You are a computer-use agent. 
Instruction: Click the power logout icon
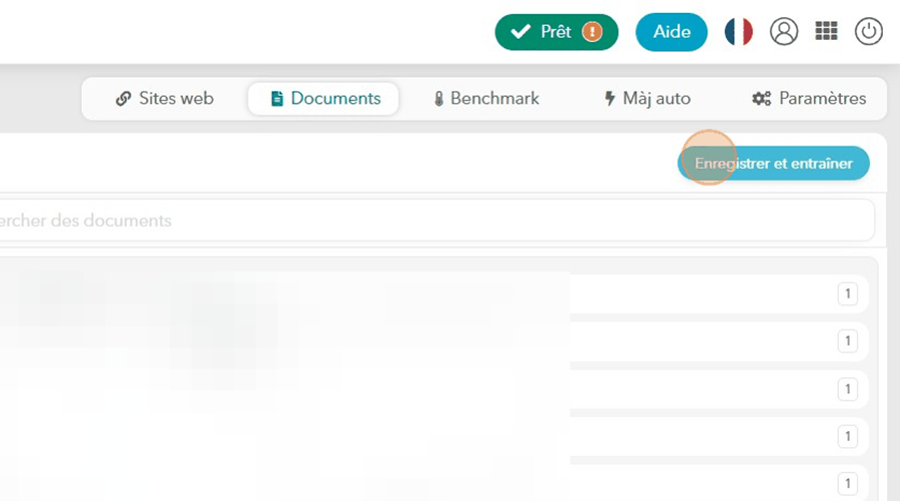tap(868, 32)
